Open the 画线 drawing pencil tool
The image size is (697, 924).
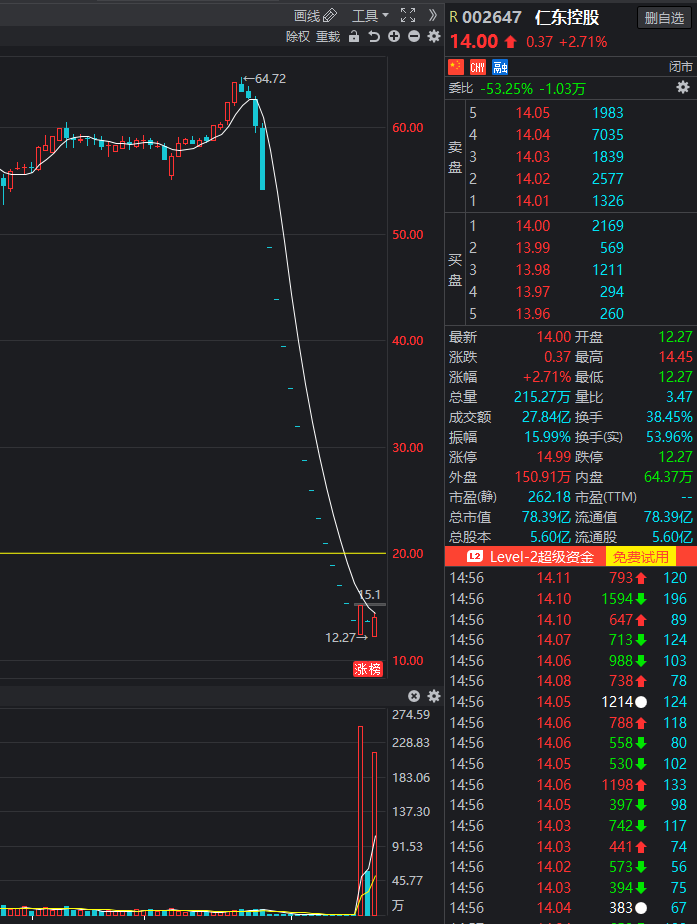[315, 15]
